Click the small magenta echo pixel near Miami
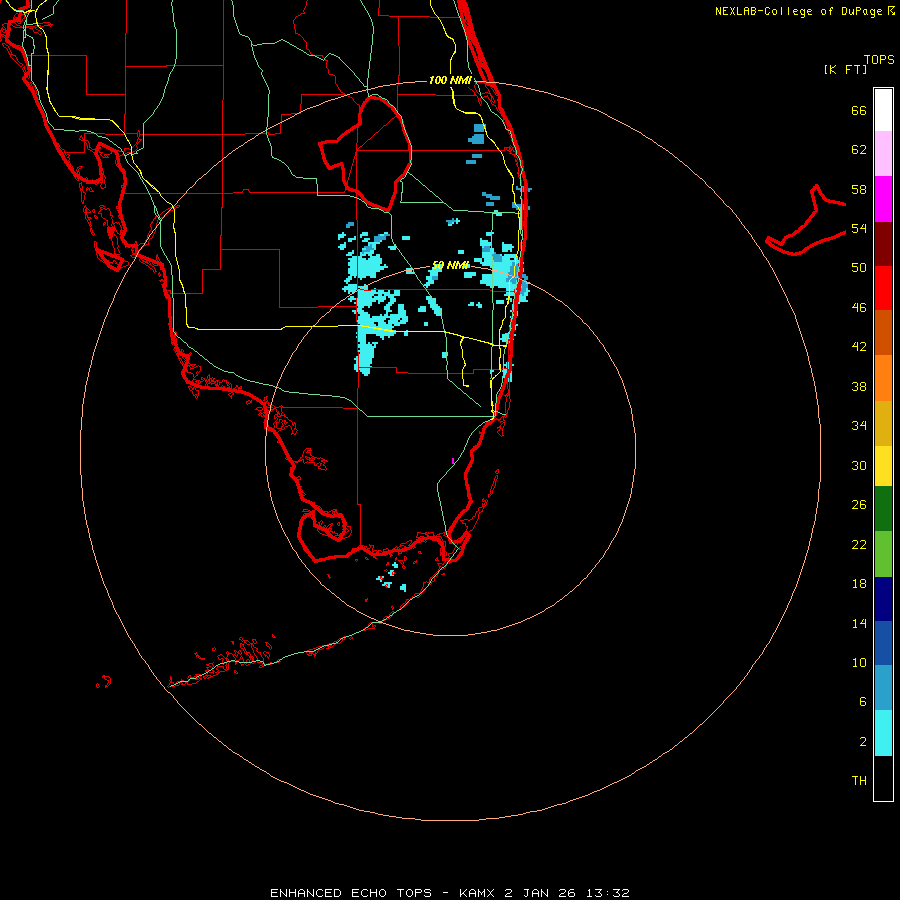Viewport: 900px width, 900px height. tap(453, 461)
